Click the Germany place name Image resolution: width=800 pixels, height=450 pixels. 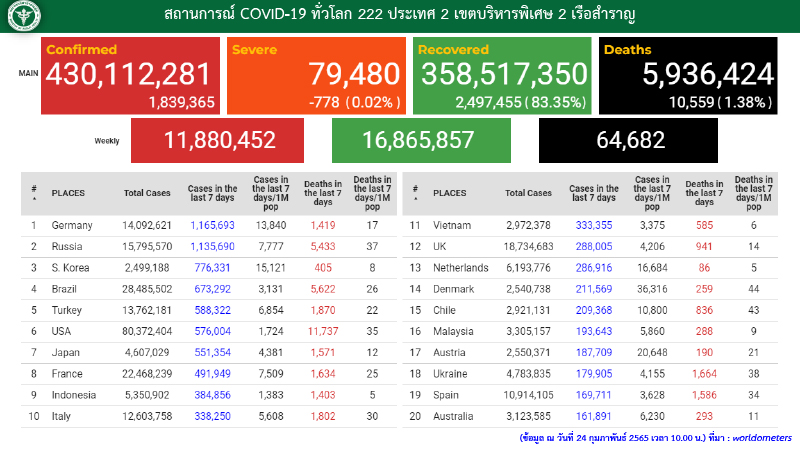tap(72, 226)
